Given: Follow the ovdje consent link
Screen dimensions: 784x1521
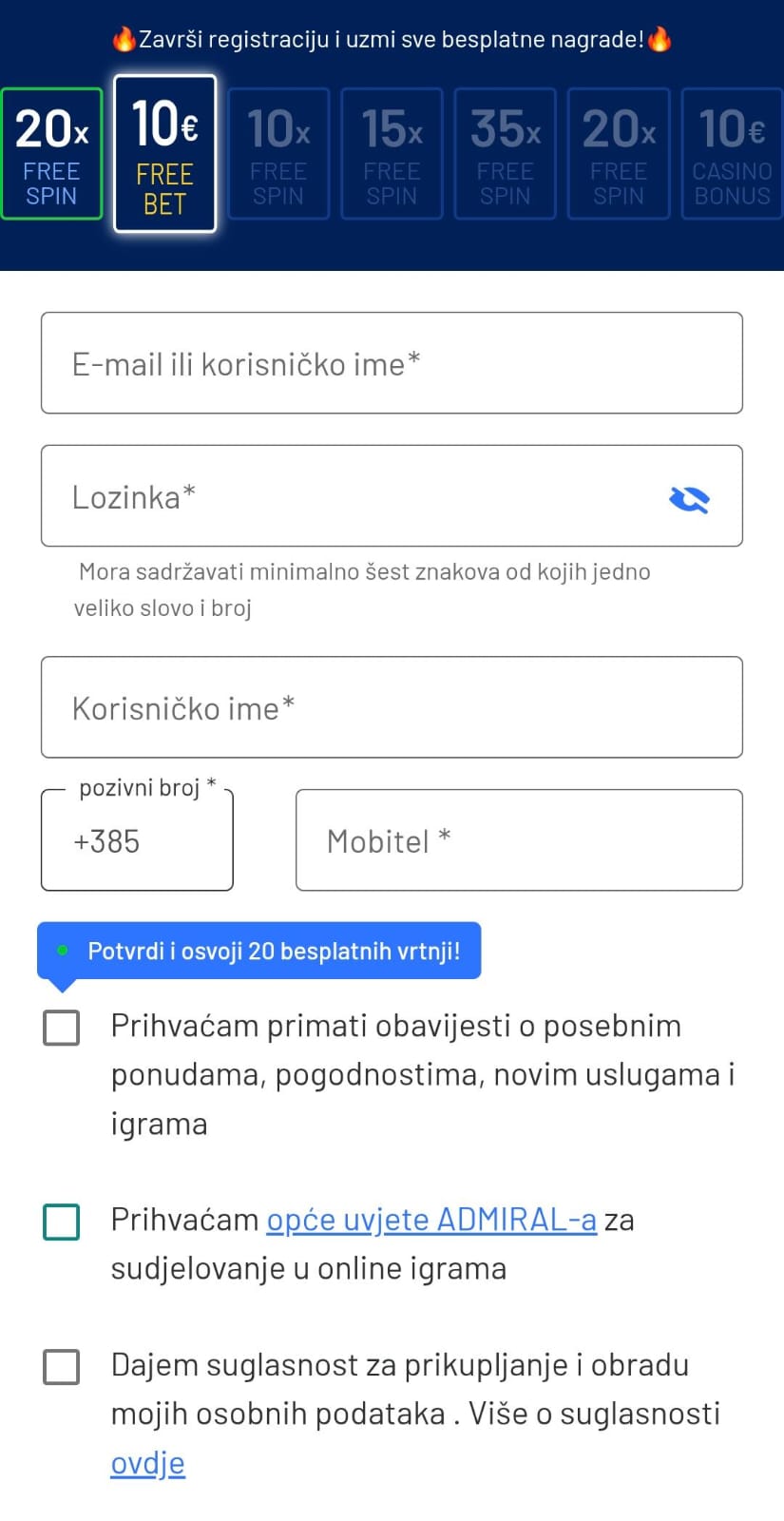Looking at the screenshot, I should pos(147,1463).
